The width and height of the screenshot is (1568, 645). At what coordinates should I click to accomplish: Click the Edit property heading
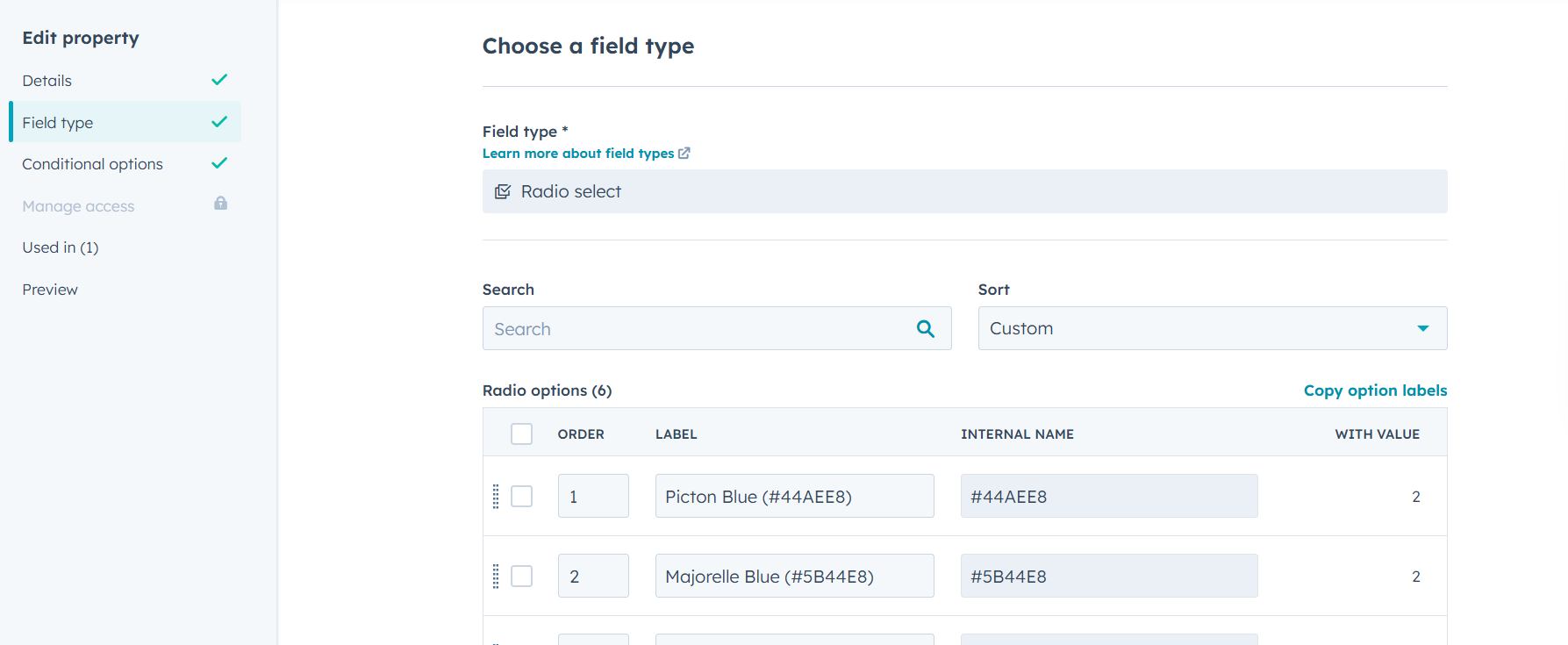point(81,38)
